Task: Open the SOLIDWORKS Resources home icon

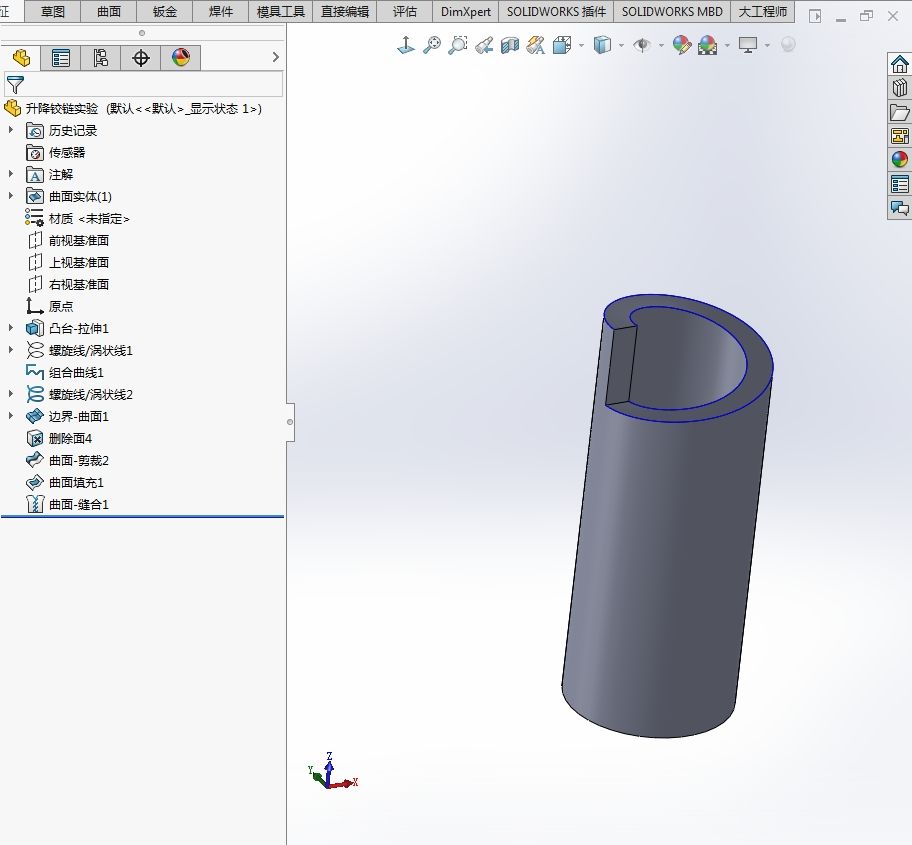Action: (x=899, y=65)
